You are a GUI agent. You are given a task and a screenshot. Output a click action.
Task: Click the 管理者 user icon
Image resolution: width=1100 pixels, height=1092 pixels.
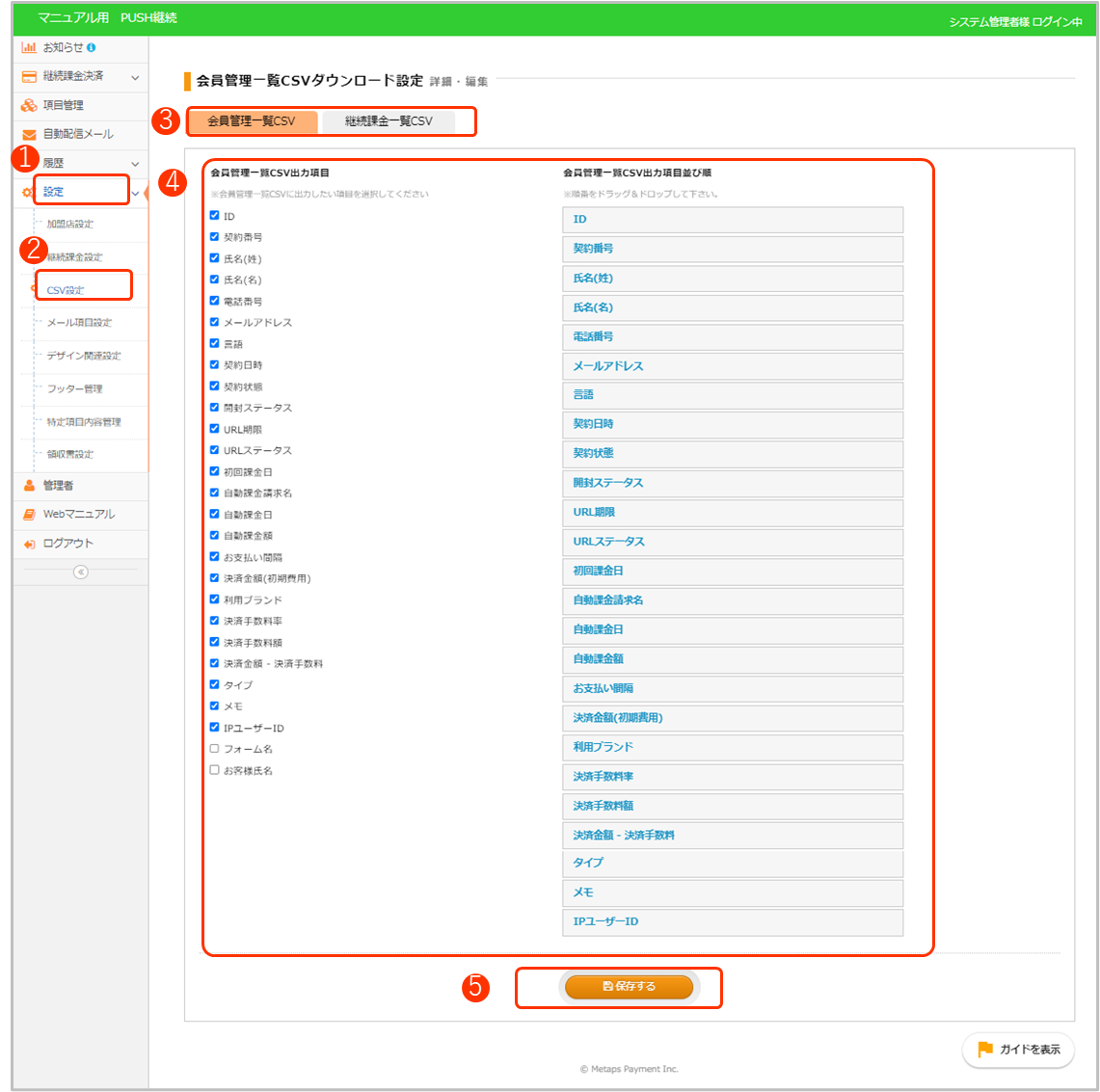coord(29,486)
